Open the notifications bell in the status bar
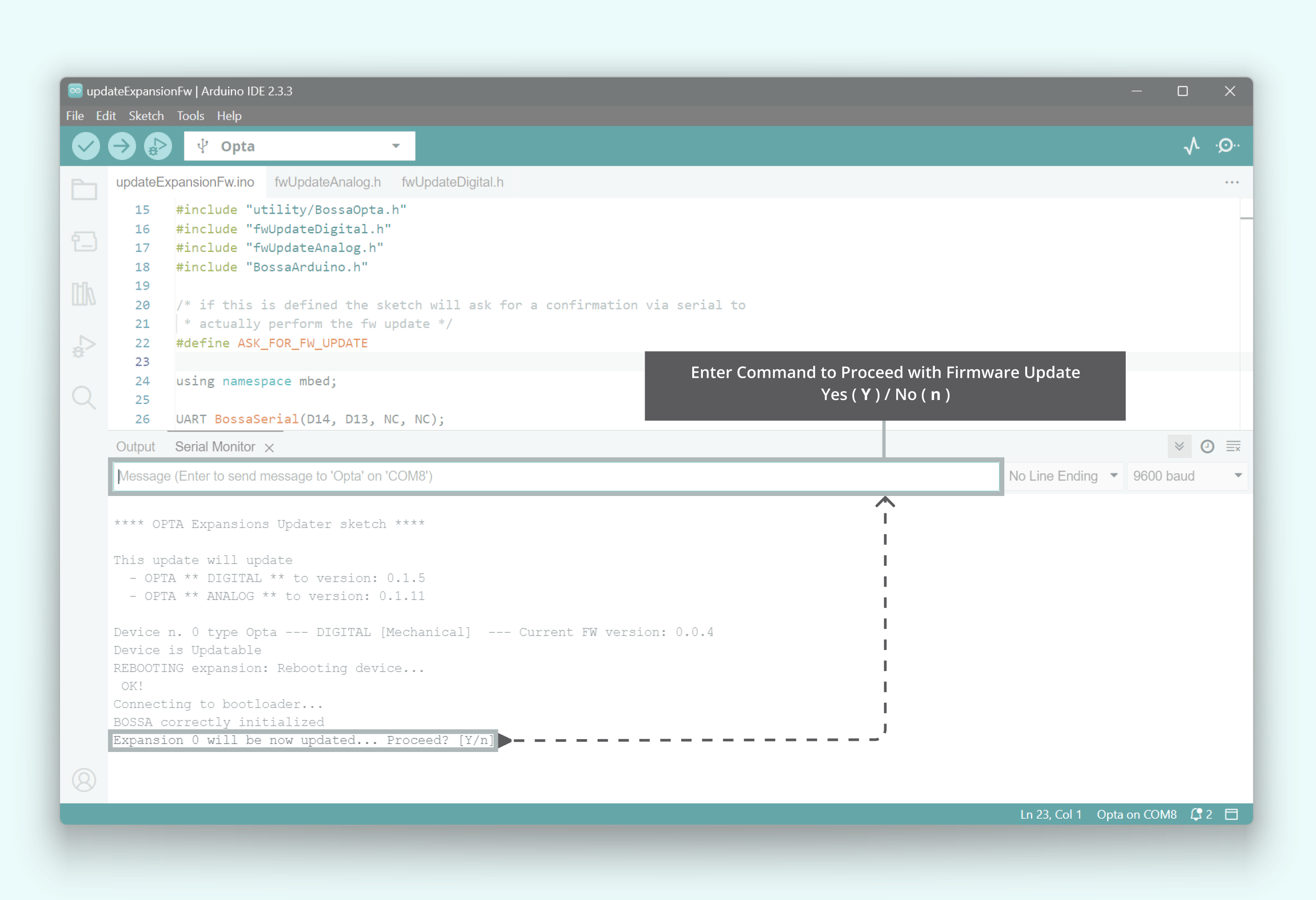1316x900 pixels. 1196,815
